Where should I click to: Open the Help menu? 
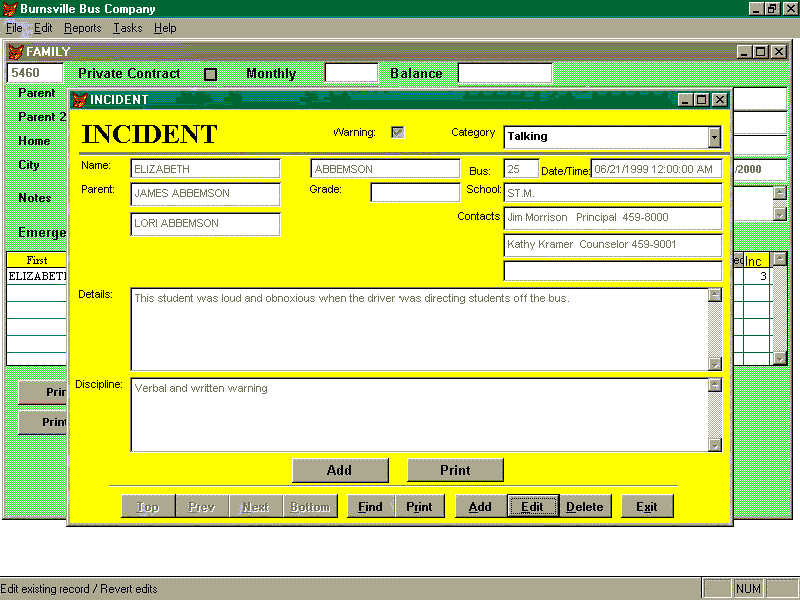tap(165, 28)
